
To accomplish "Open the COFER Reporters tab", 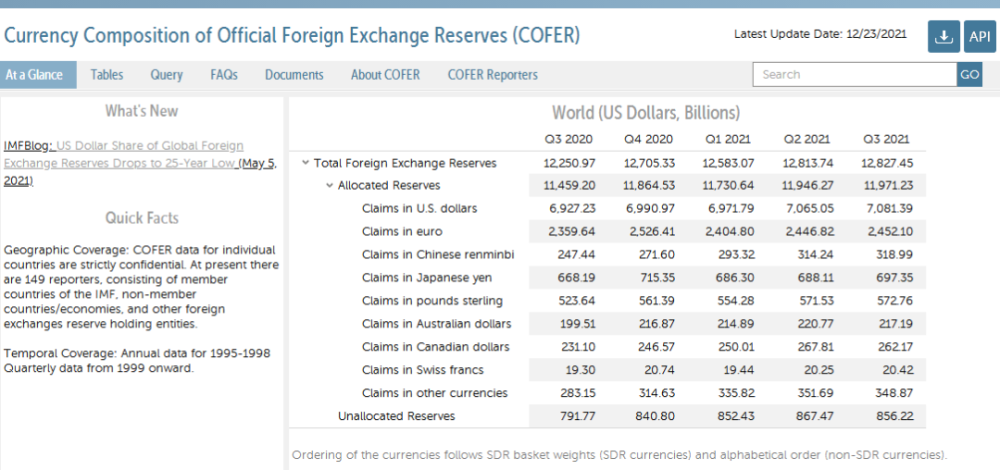I will (x=492, y=75).
